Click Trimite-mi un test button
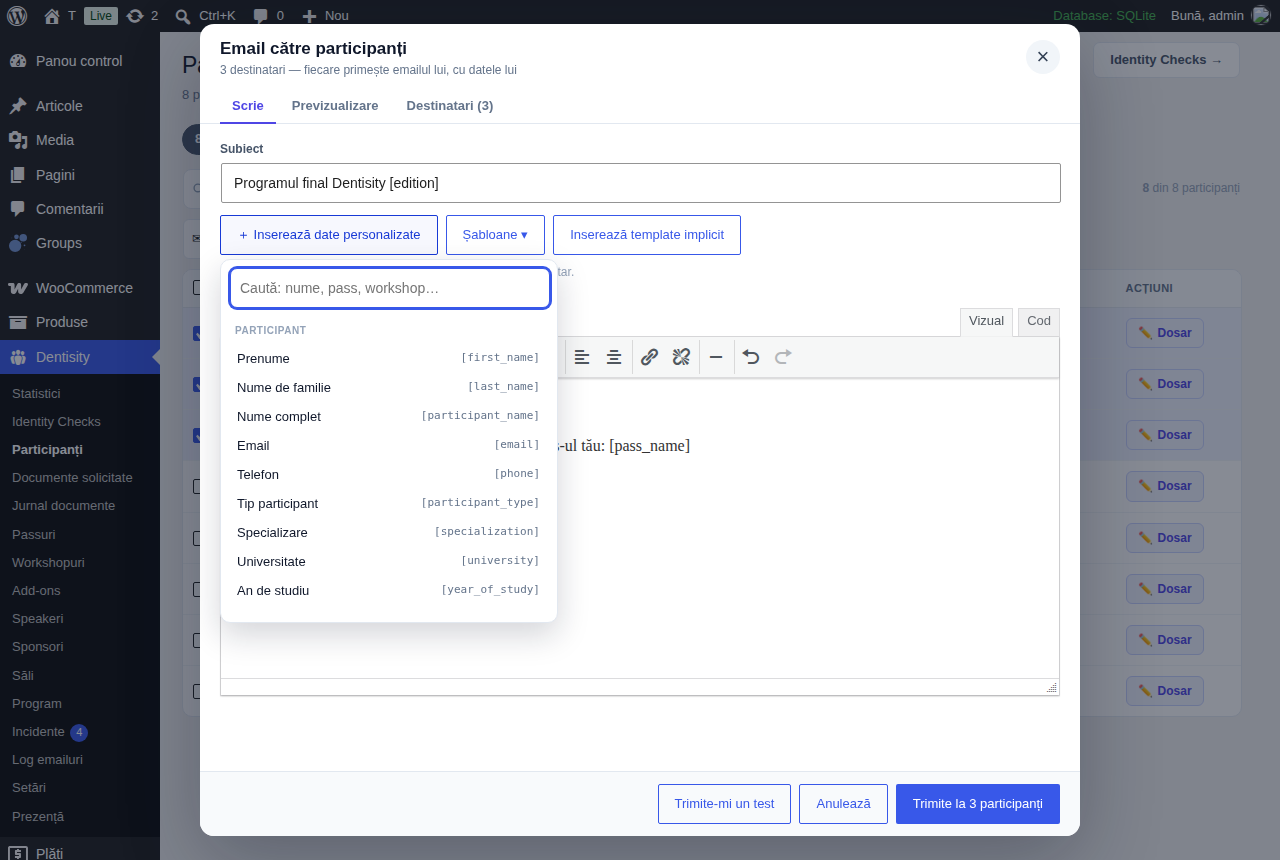The height and width of the screenshot is (860, 1280). coord(724,804)
